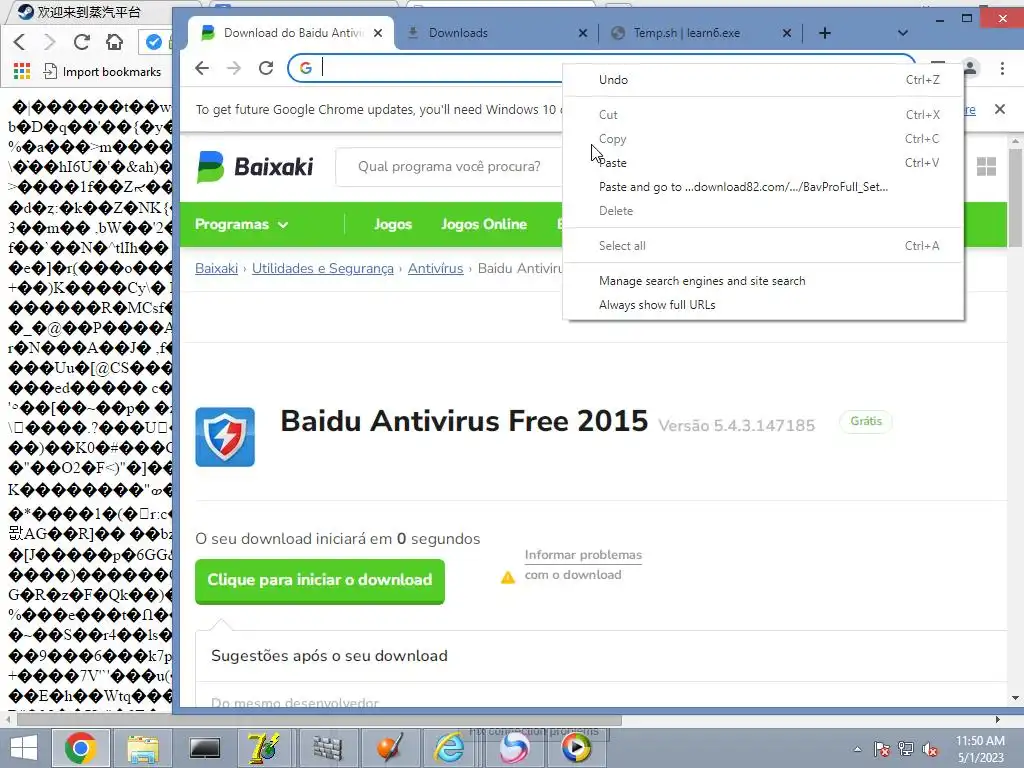Open Informar problemas link
Screen dimensions: 1024x768
(x=583, y=555)
